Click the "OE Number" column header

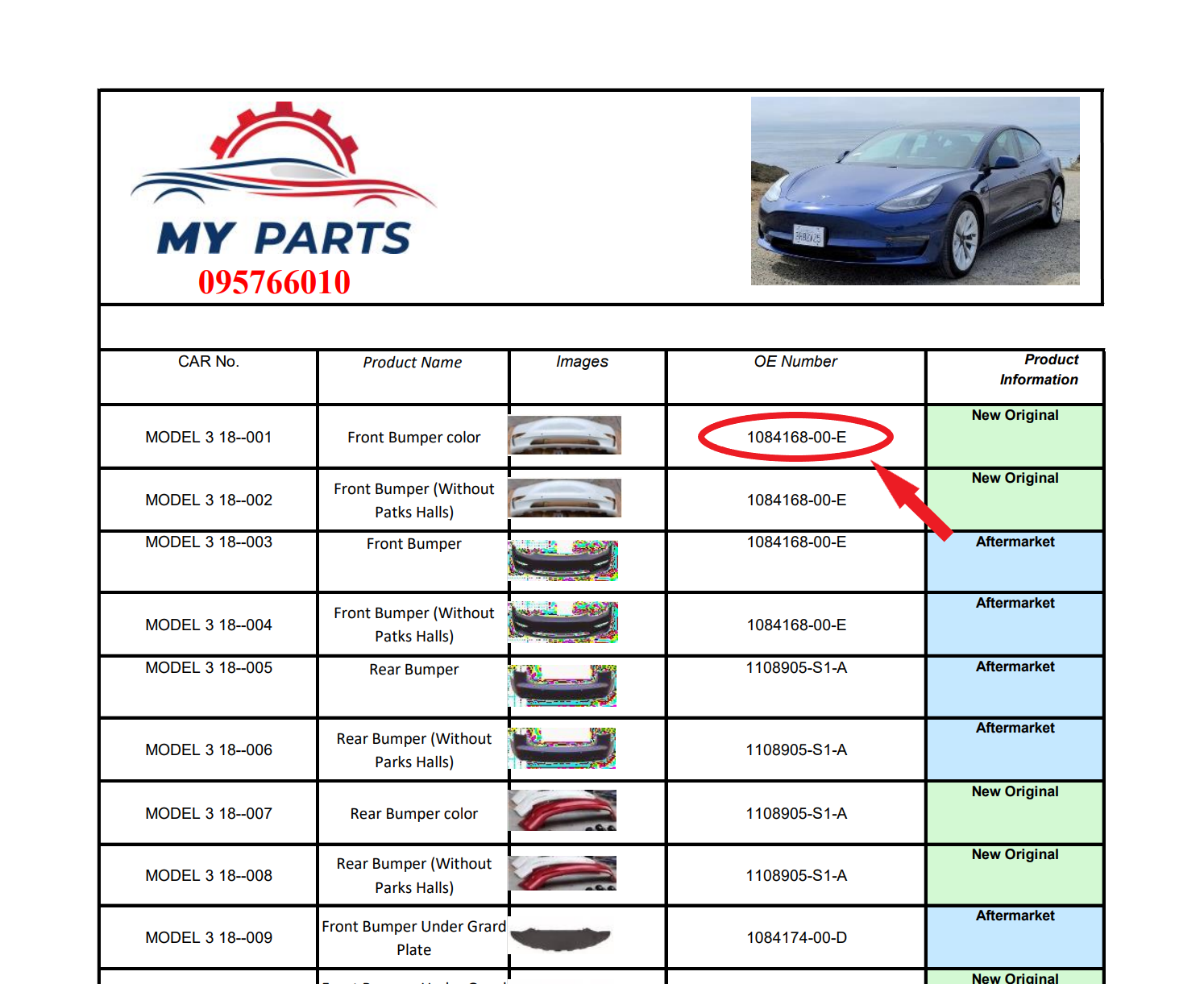pos(795,362)
